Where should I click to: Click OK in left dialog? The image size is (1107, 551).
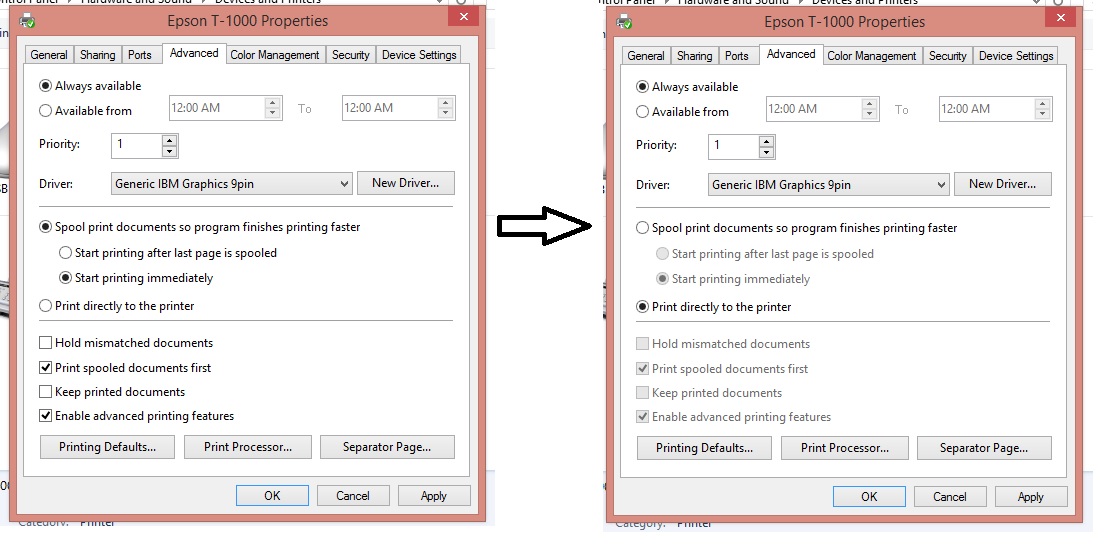273,496
